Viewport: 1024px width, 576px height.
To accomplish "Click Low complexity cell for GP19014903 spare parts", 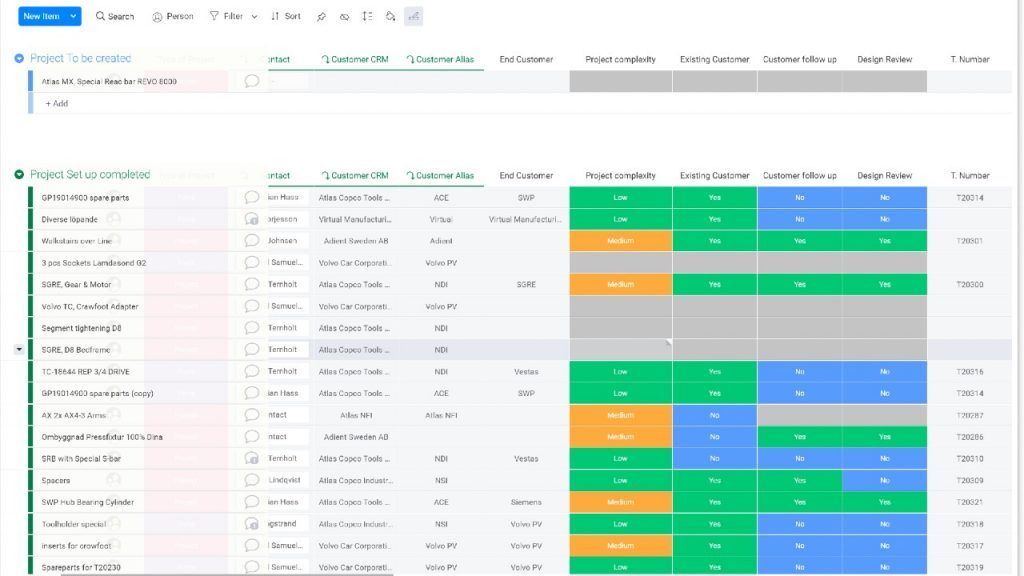I will pos(620,197).
